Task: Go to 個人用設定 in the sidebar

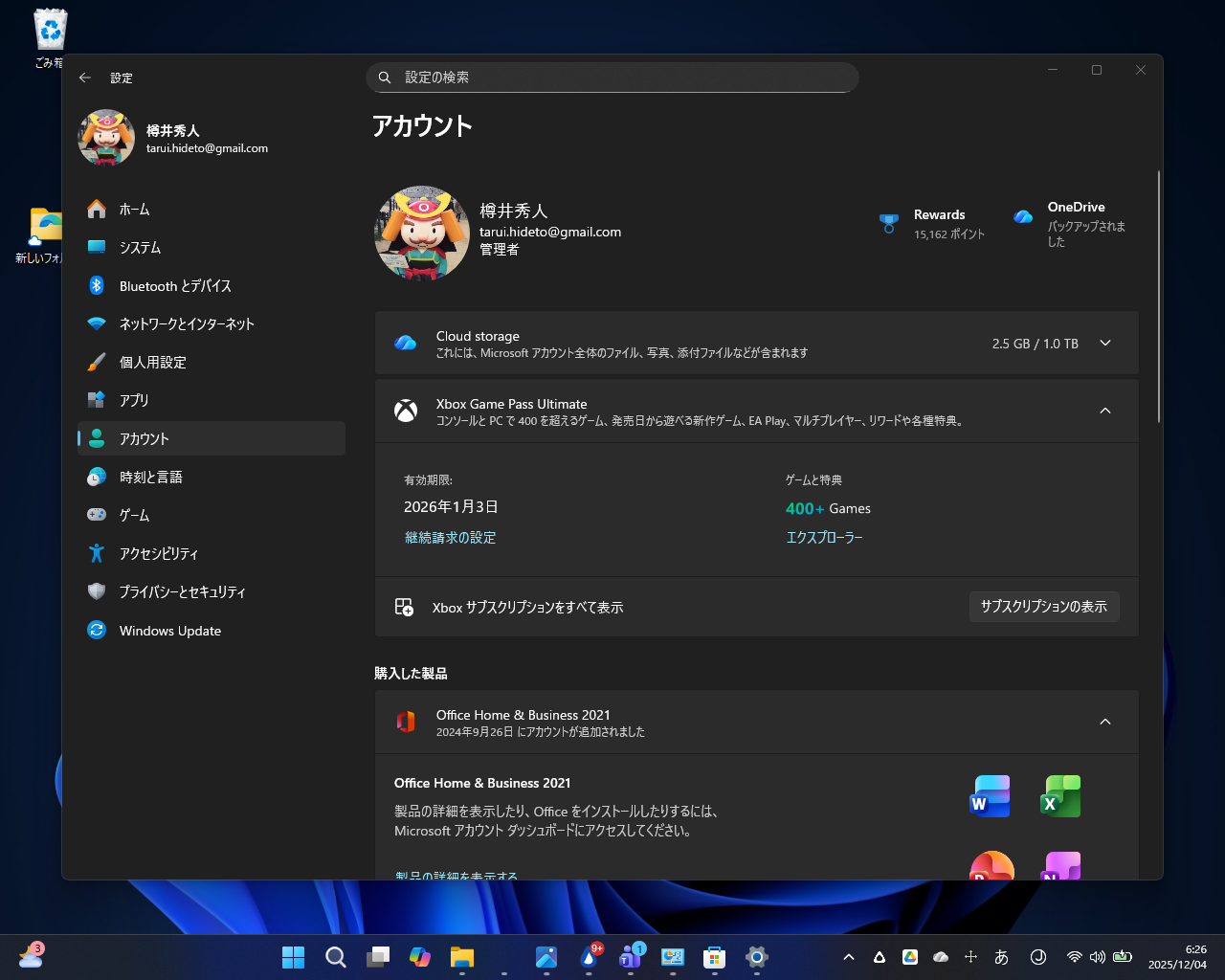Action: [x=212, y=362]
